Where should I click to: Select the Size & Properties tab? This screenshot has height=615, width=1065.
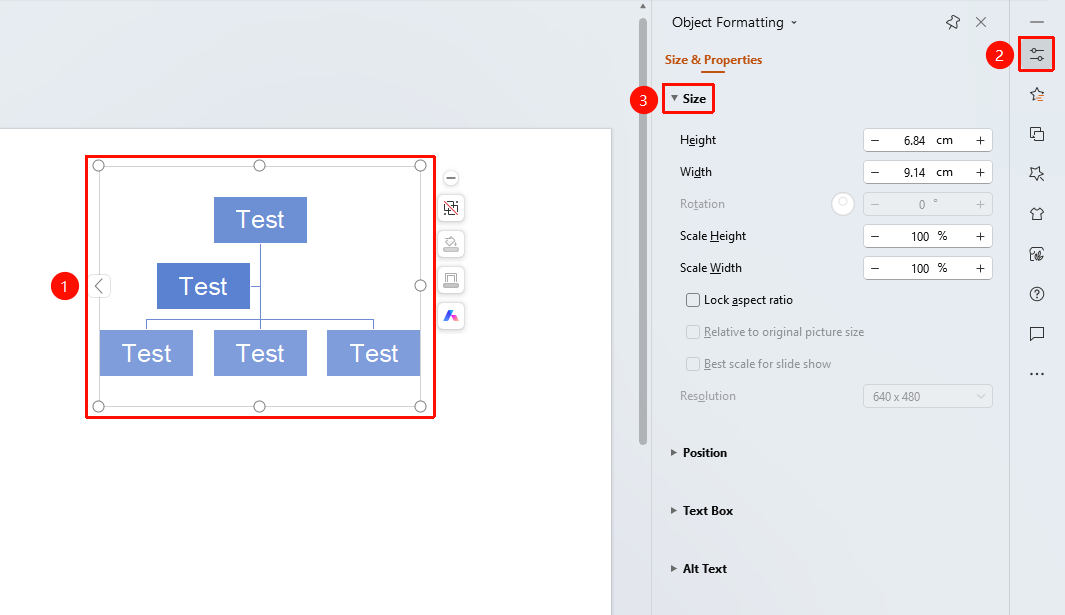point(713,60)
